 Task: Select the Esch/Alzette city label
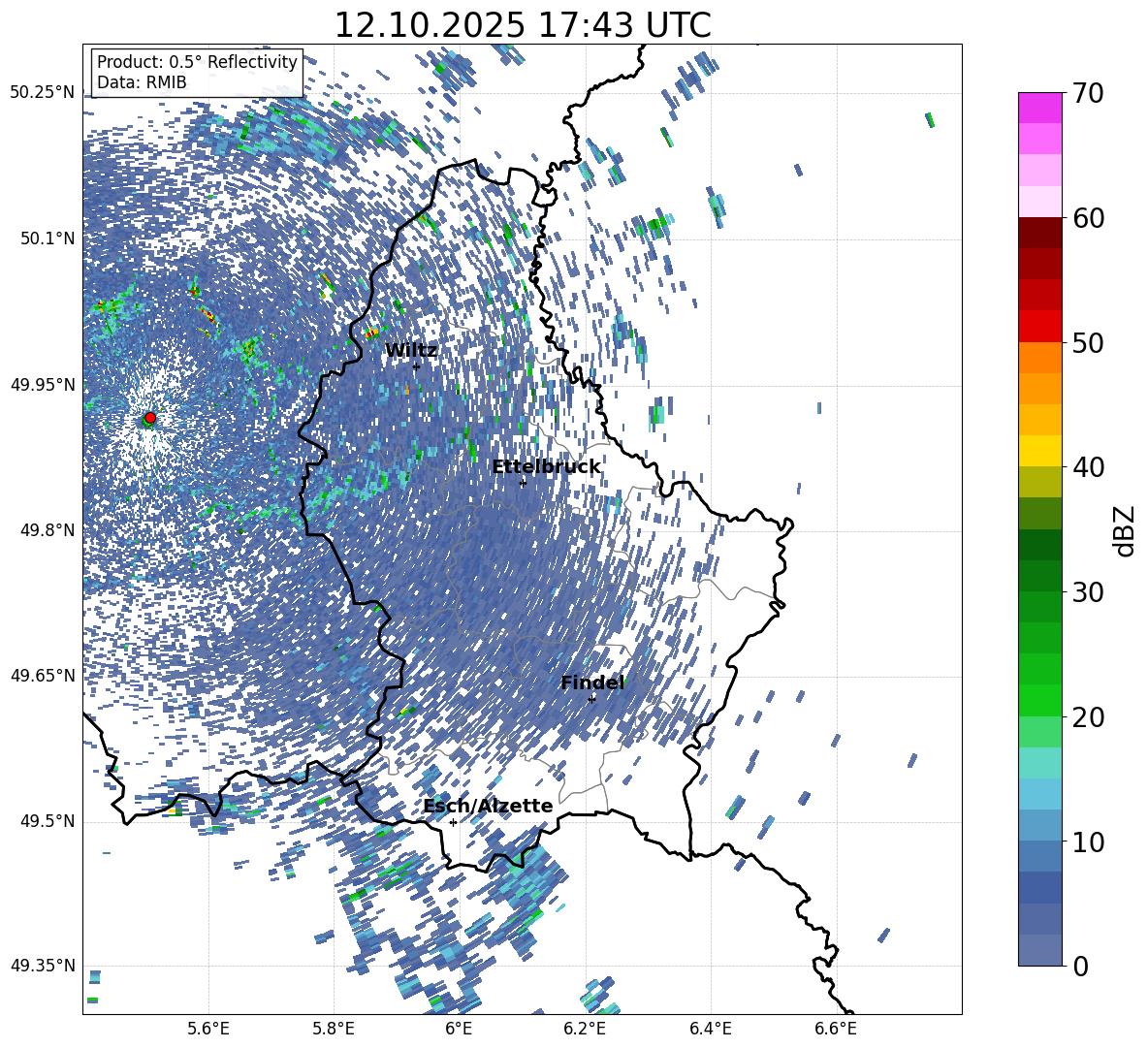[x=489, y=807]
